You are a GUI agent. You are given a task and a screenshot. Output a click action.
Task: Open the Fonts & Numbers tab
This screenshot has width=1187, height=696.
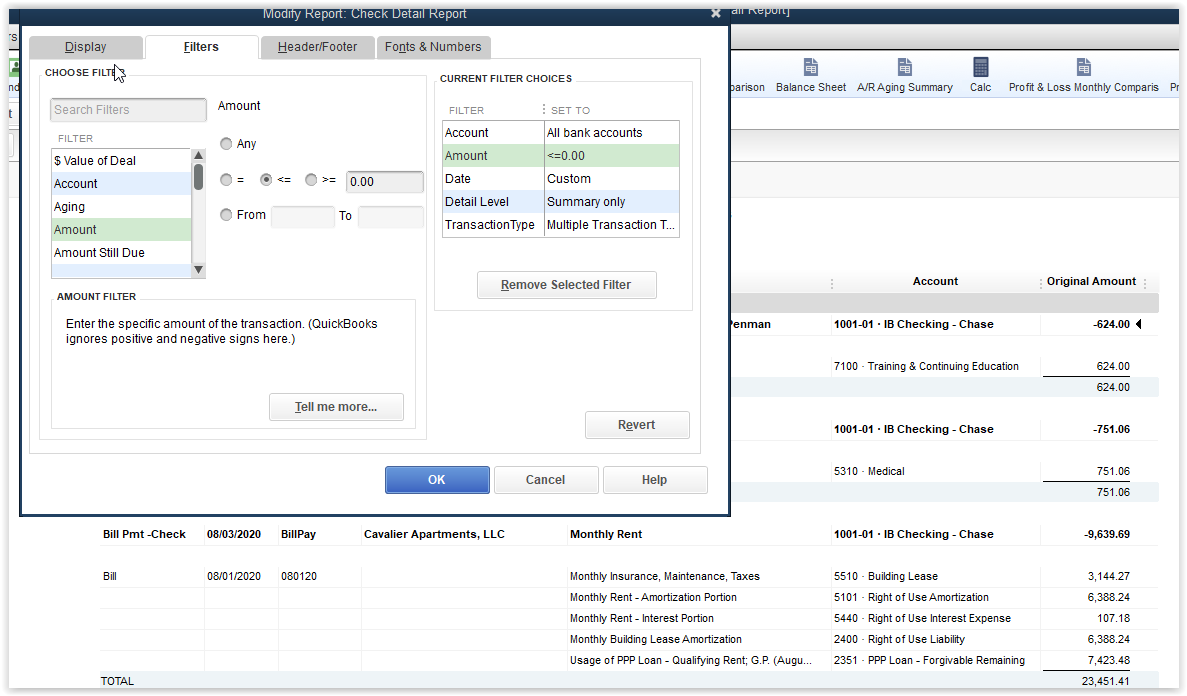pyautogui.click(x=433, y=47)
